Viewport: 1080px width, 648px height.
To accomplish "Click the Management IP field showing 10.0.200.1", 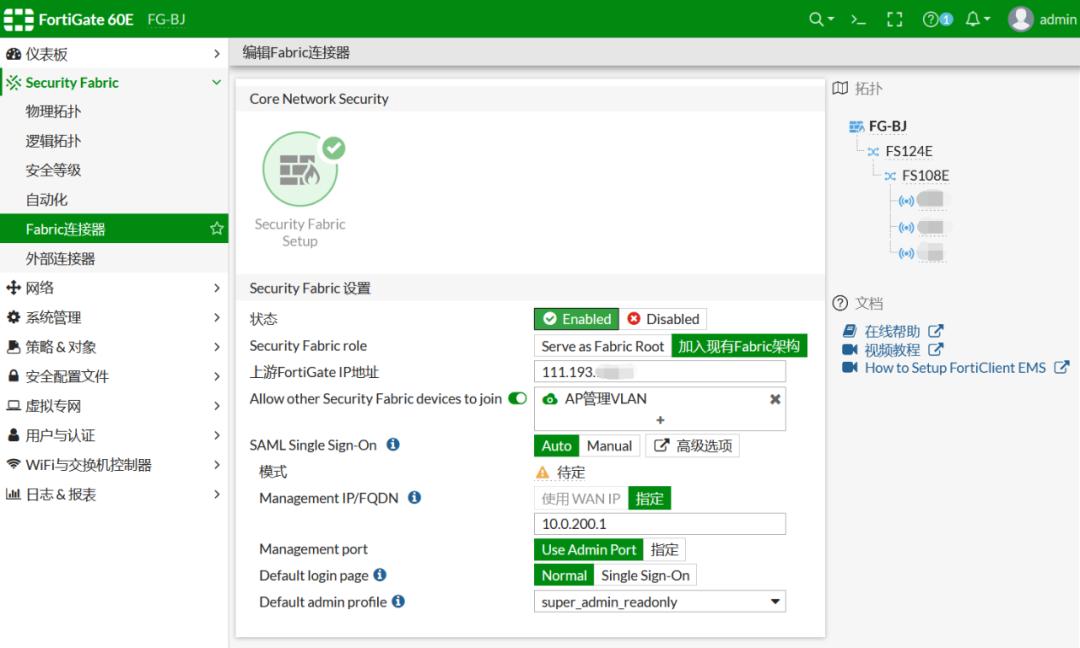I will (x=660, y=524).
